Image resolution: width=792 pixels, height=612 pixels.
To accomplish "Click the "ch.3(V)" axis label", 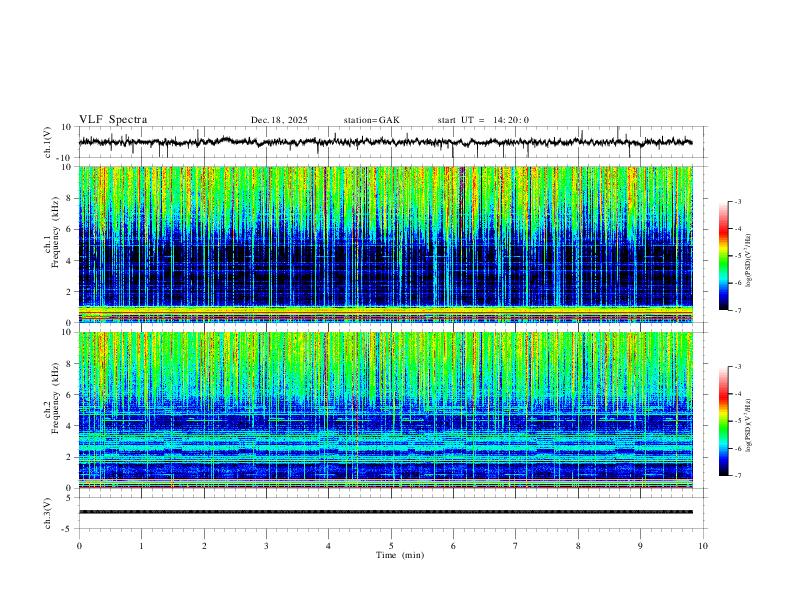I will point(48,513).
